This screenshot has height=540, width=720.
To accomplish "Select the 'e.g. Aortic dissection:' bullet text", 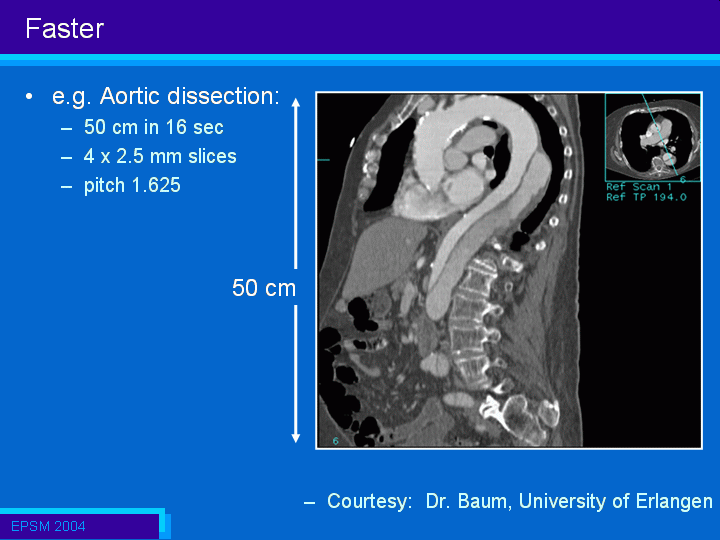I will pos(166,96).
